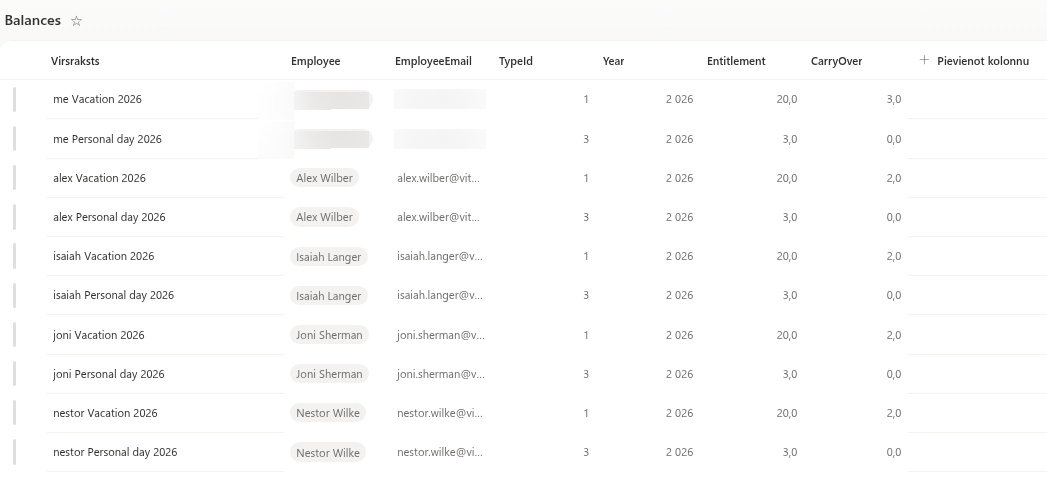Select CarryOver 3,0 in me Vacation row
Screen dimensions: 1047x480
(893, 99)
